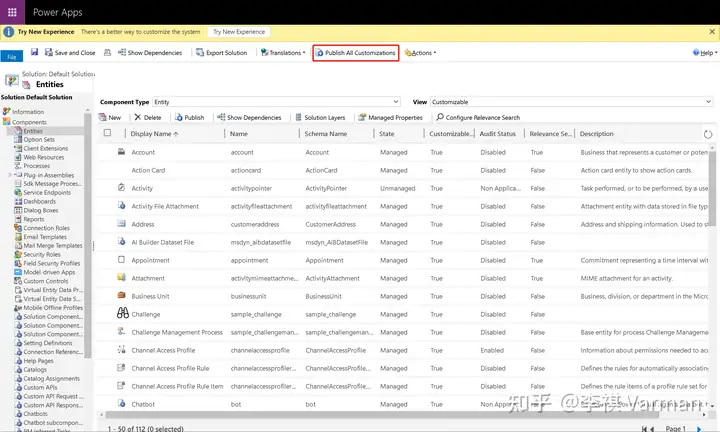Click the Audit Status column header
This screenshot has height=432, width=720.
tap(497, 134)
